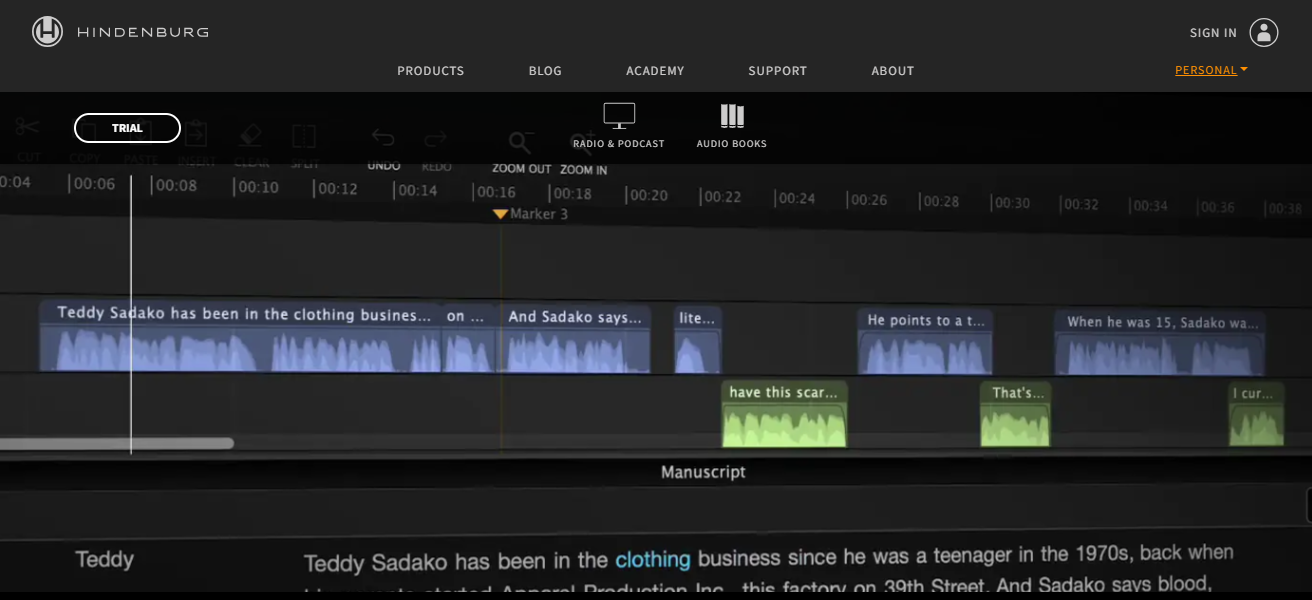The width and height of the screenshot is (1312, 600).
Task: Click the Sign In link
Action: 1213,33
